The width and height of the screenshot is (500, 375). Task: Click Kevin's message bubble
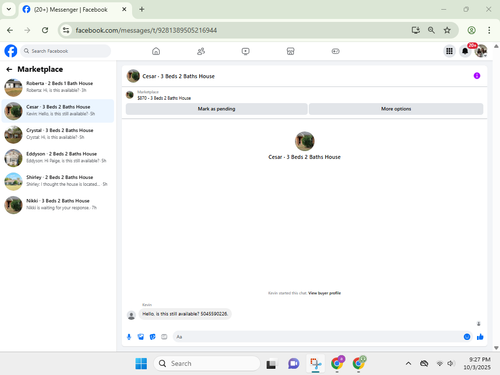tap(185, 314)
